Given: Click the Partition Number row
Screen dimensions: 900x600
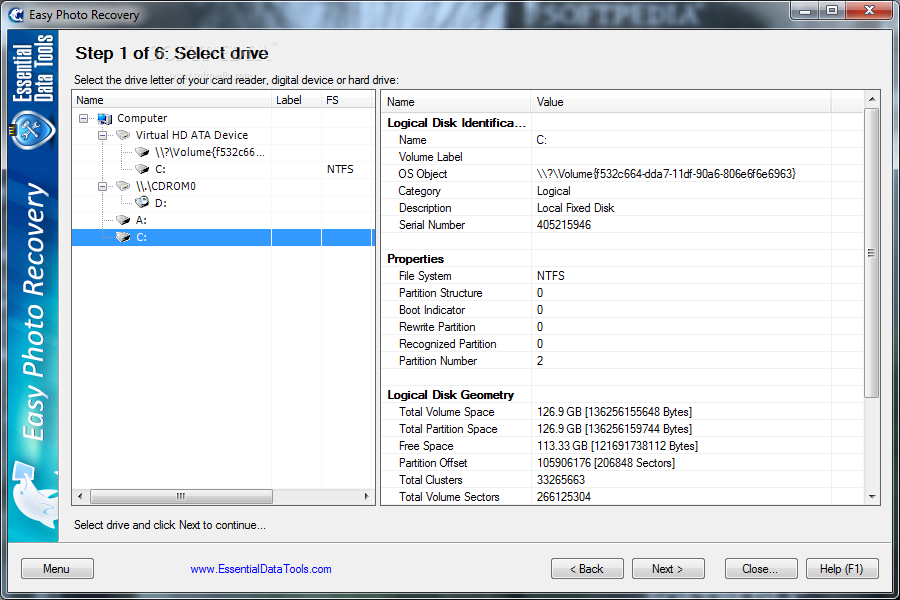Looking at the screenshot, I should tap(622, 361).
